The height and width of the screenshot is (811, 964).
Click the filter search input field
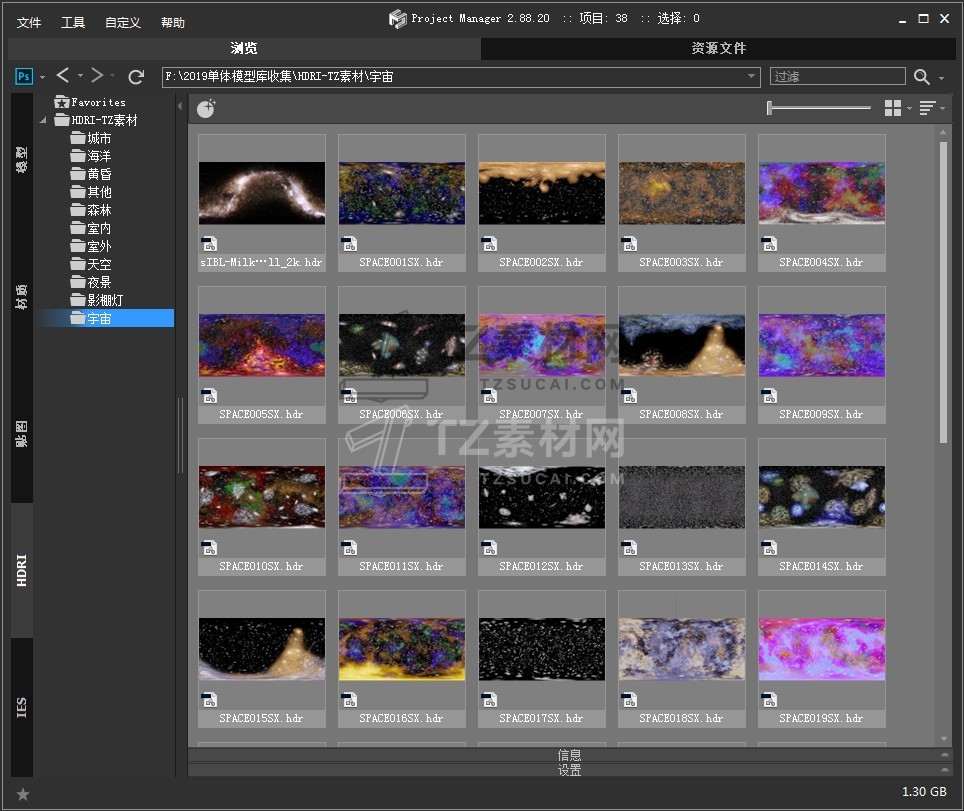click(x=837, y=76)
